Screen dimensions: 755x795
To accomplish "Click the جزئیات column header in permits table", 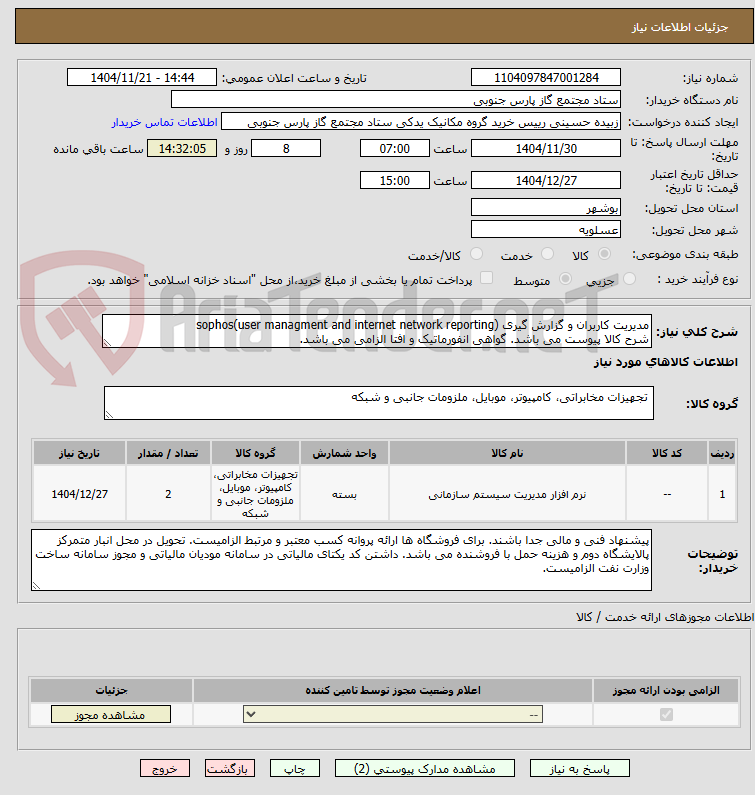I will click(x=111, y=690).
